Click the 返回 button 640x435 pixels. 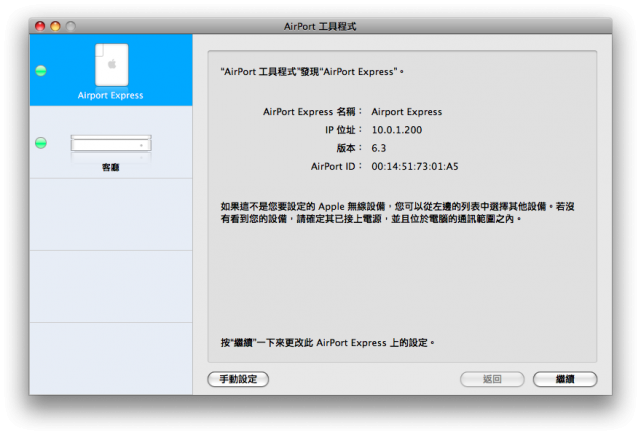point(492,379)
